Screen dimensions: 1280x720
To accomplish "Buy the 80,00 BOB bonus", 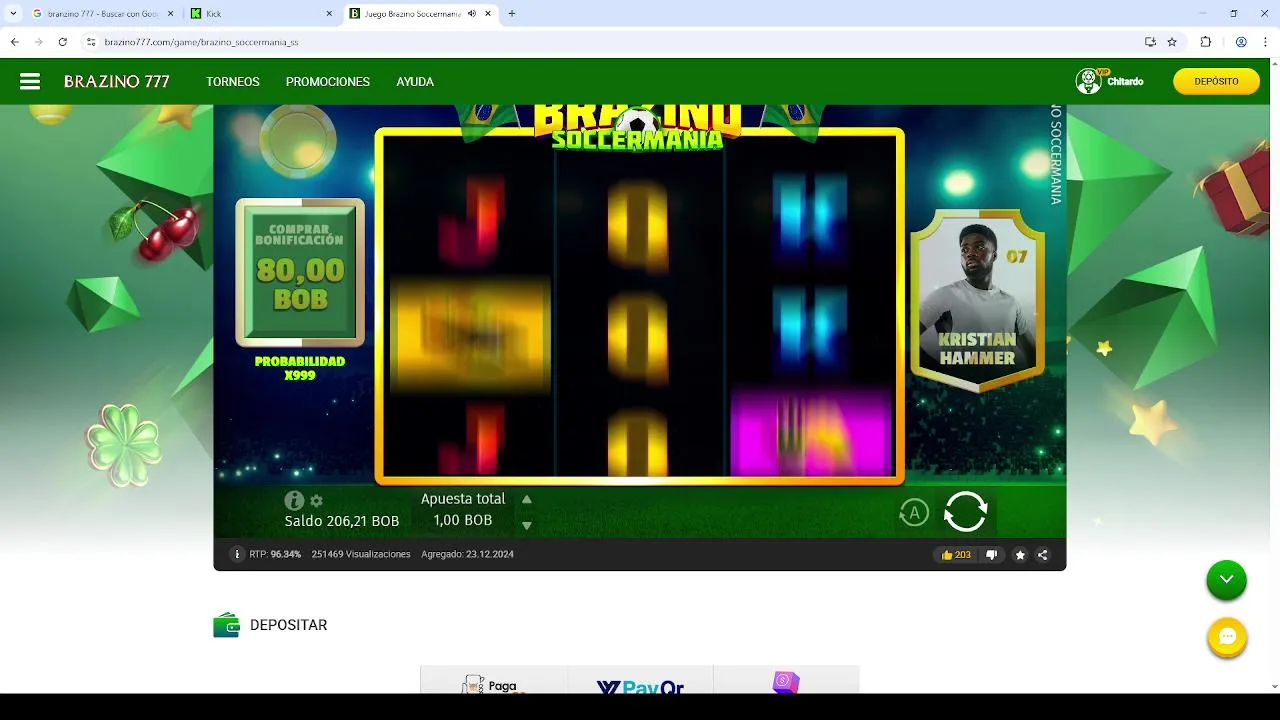I will (x=300, y=272).
